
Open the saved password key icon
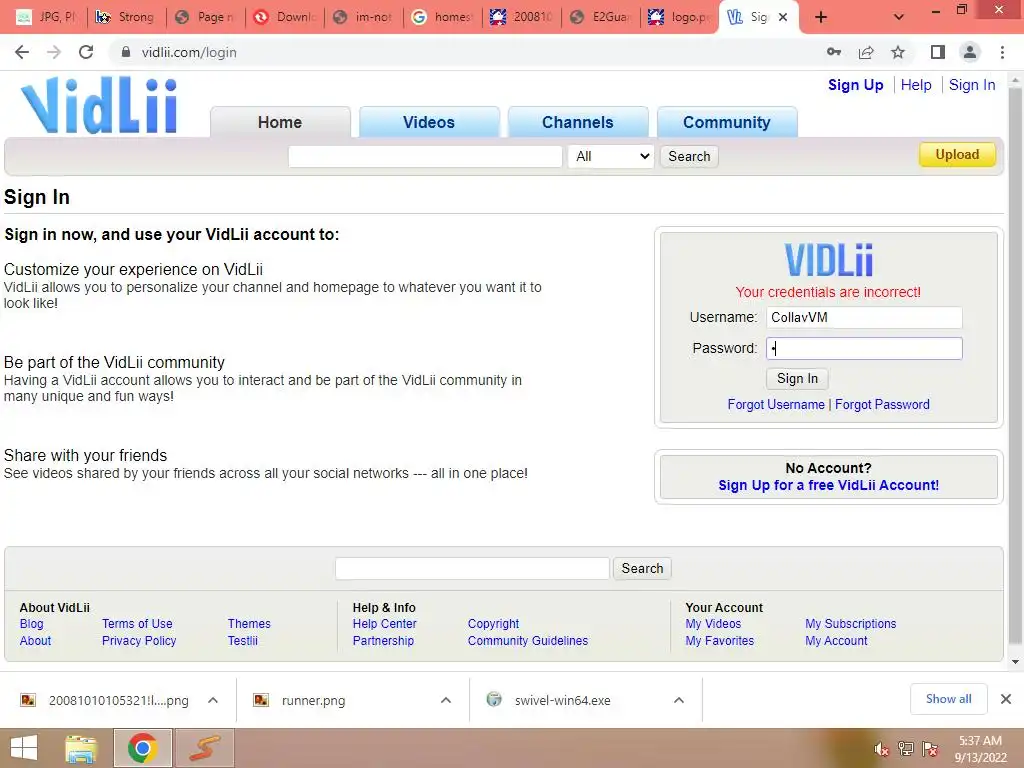[833, 52]
